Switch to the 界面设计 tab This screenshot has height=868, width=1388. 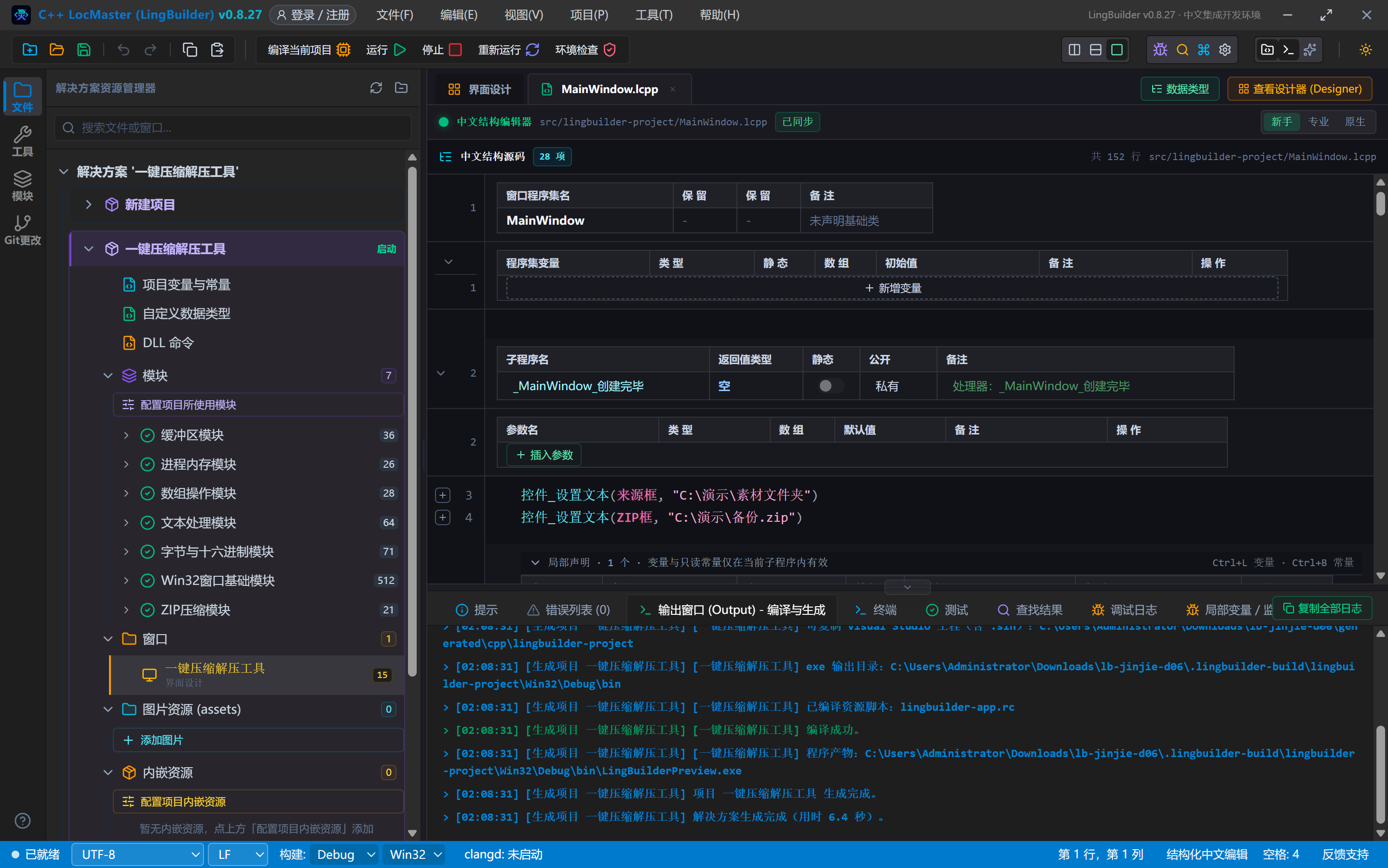coord(479,89)
